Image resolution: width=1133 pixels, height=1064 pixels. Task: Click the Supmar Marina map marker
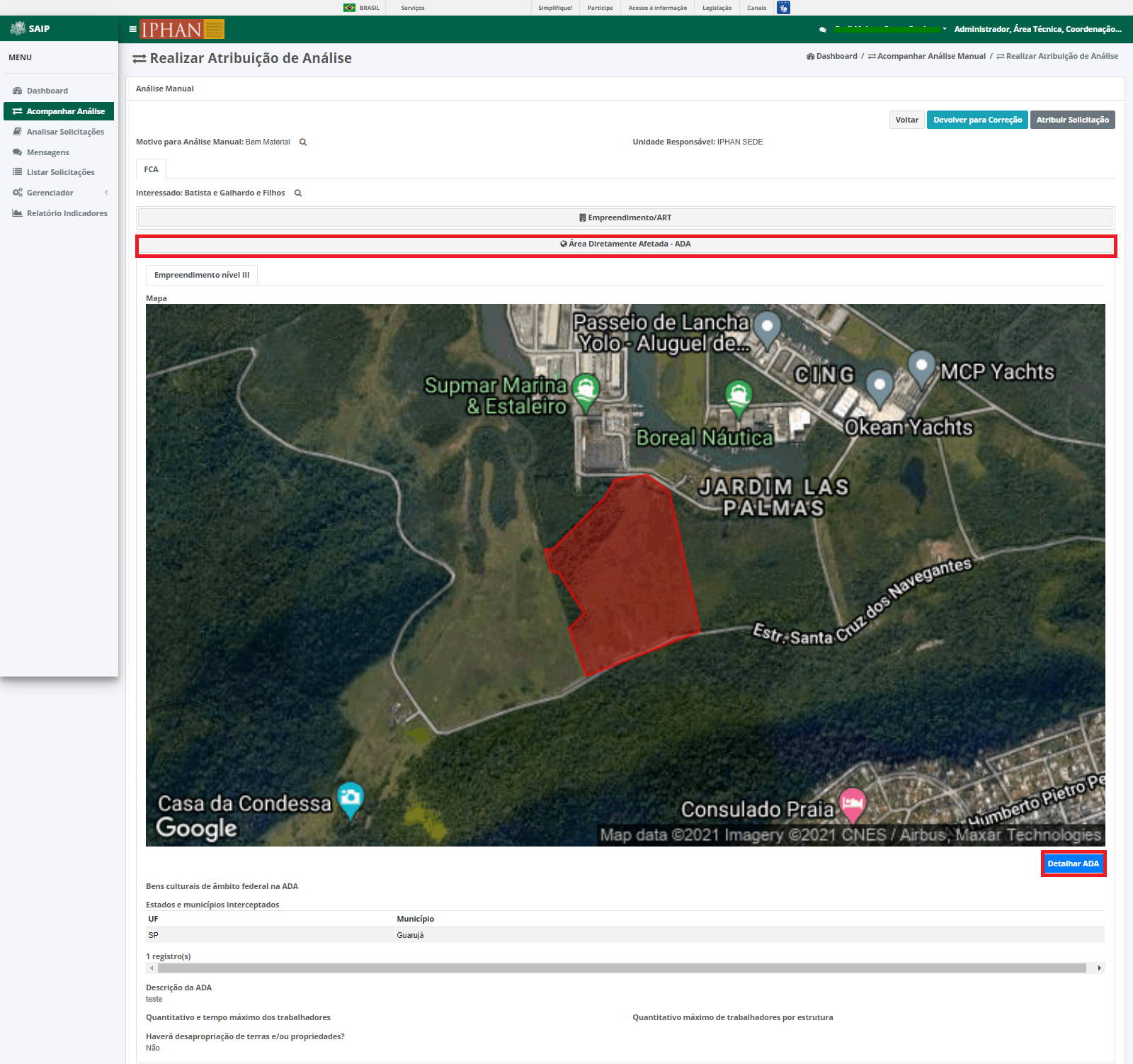coord(586,392)
